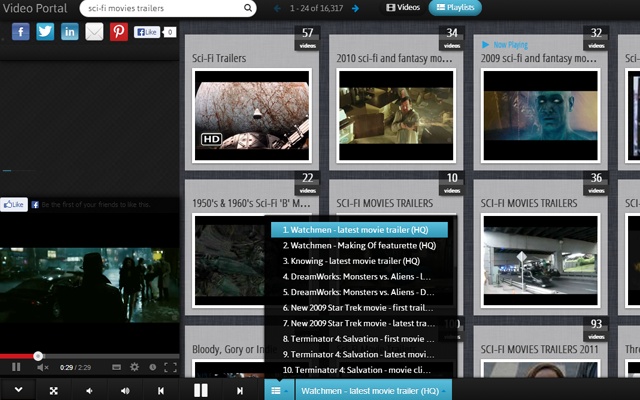This screenshot has height=400, width=640.
Task: Click the watch later clock icon
Action: click(153, 367)
